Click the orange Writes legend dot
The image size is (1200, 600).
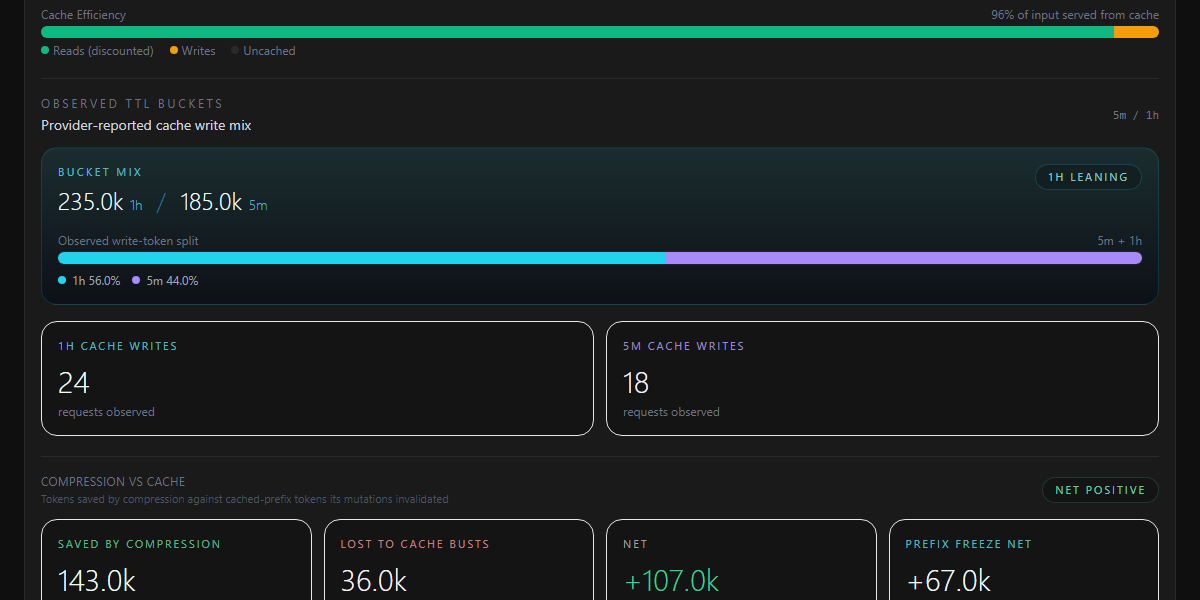click(174, 51)
